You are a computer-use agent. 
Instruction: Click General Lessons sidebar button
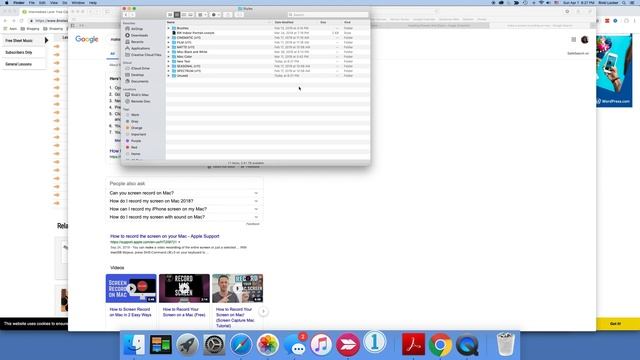[22, 64]
